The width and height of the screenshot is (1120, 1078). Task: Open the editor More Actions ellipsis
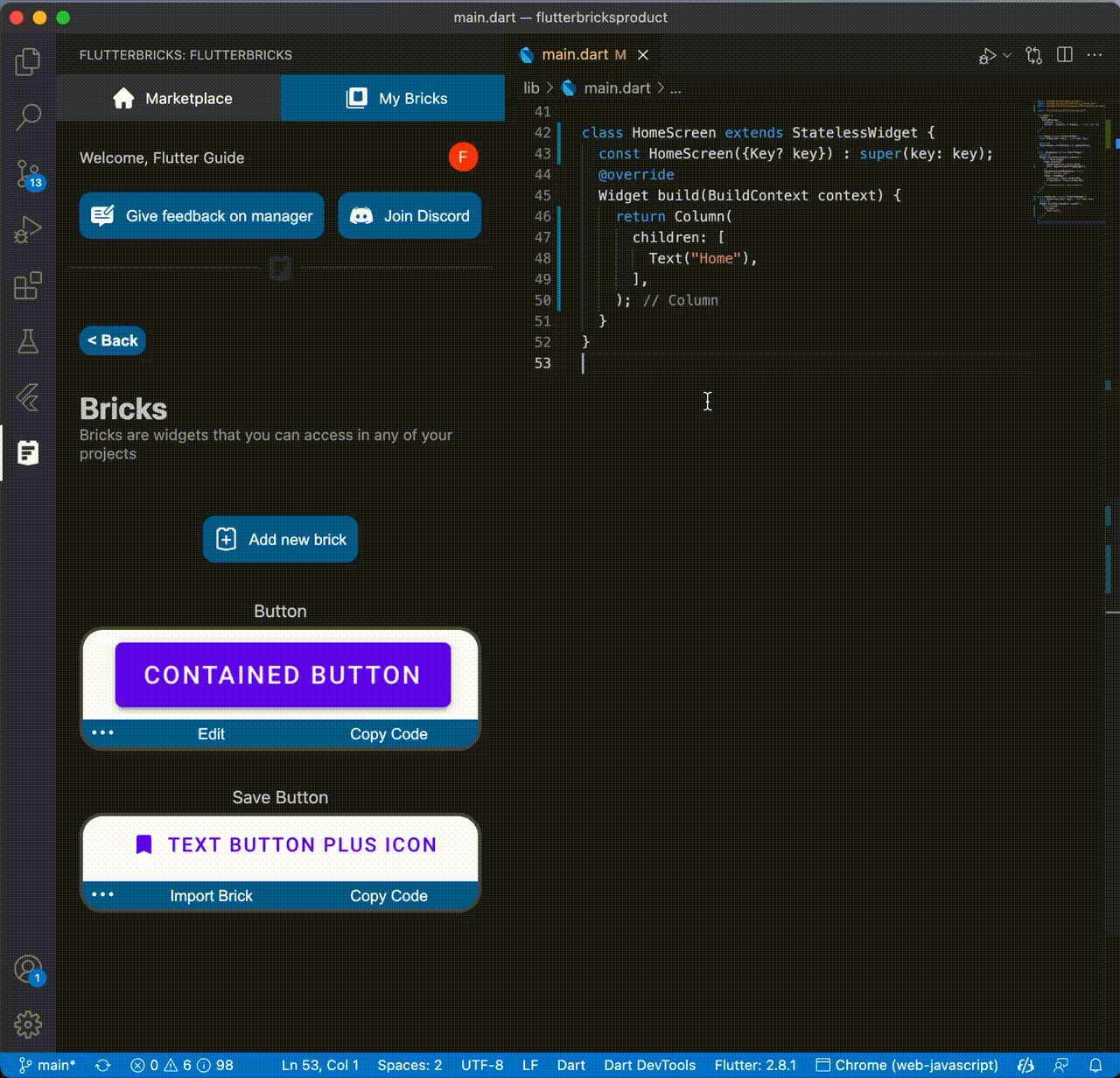click(x=1095, y=55)
